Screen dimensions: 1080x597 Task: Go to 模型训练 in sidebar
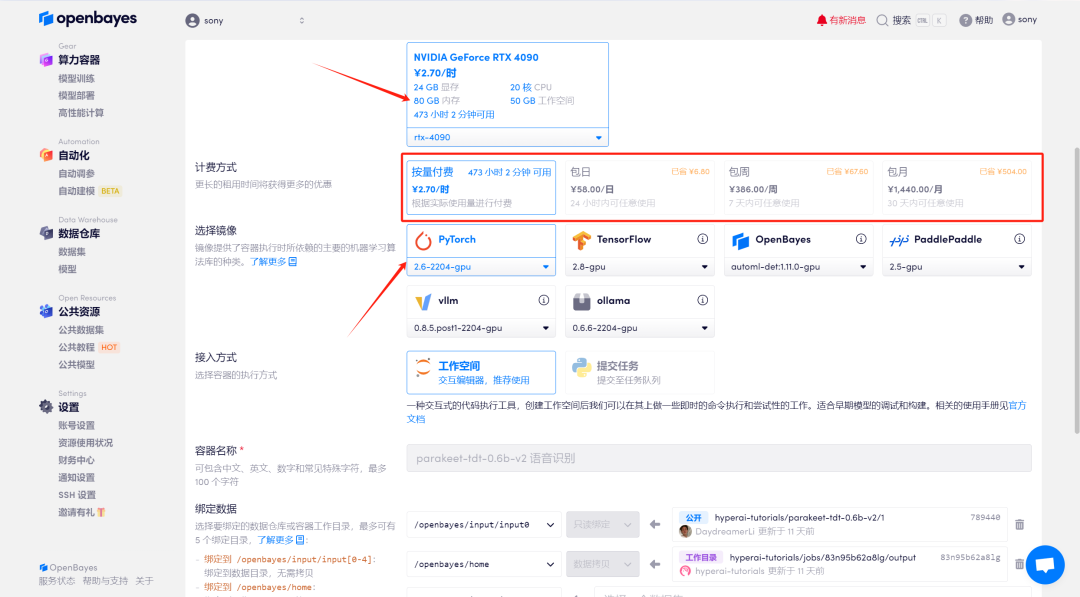point(76,78)
